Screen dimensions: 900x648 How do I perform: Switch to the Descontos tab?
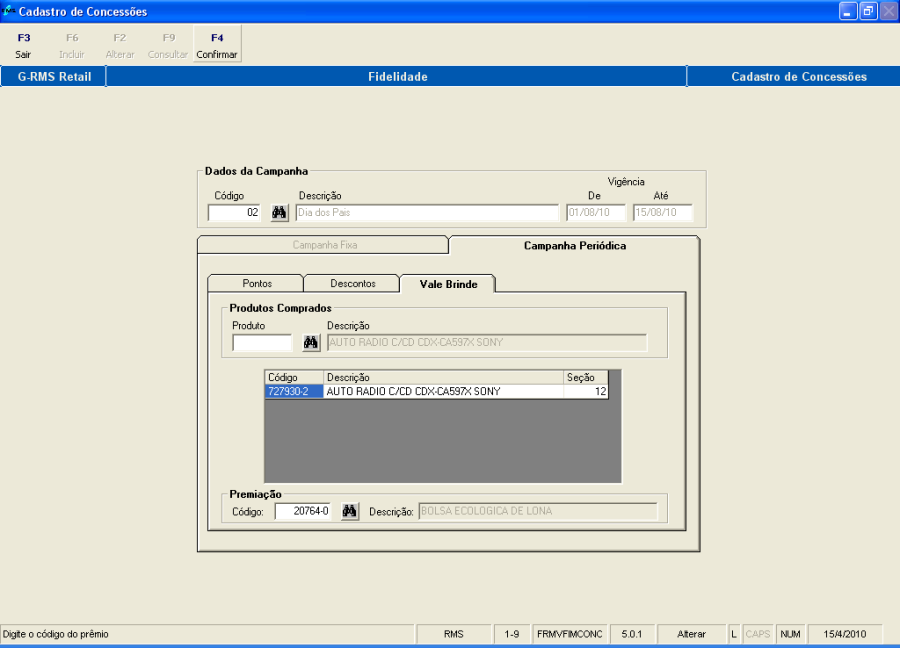(x=352, y=284)
